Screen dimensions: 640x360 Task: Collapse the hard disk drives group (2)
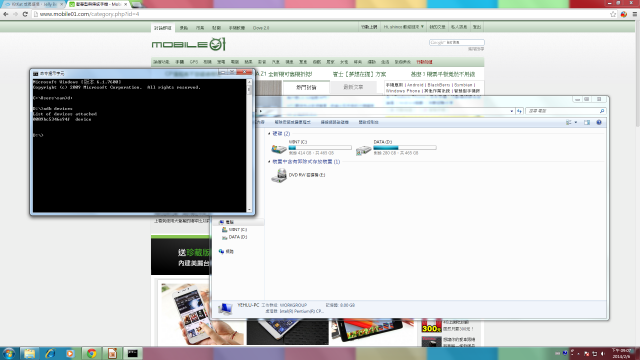(x=269, y=133)
